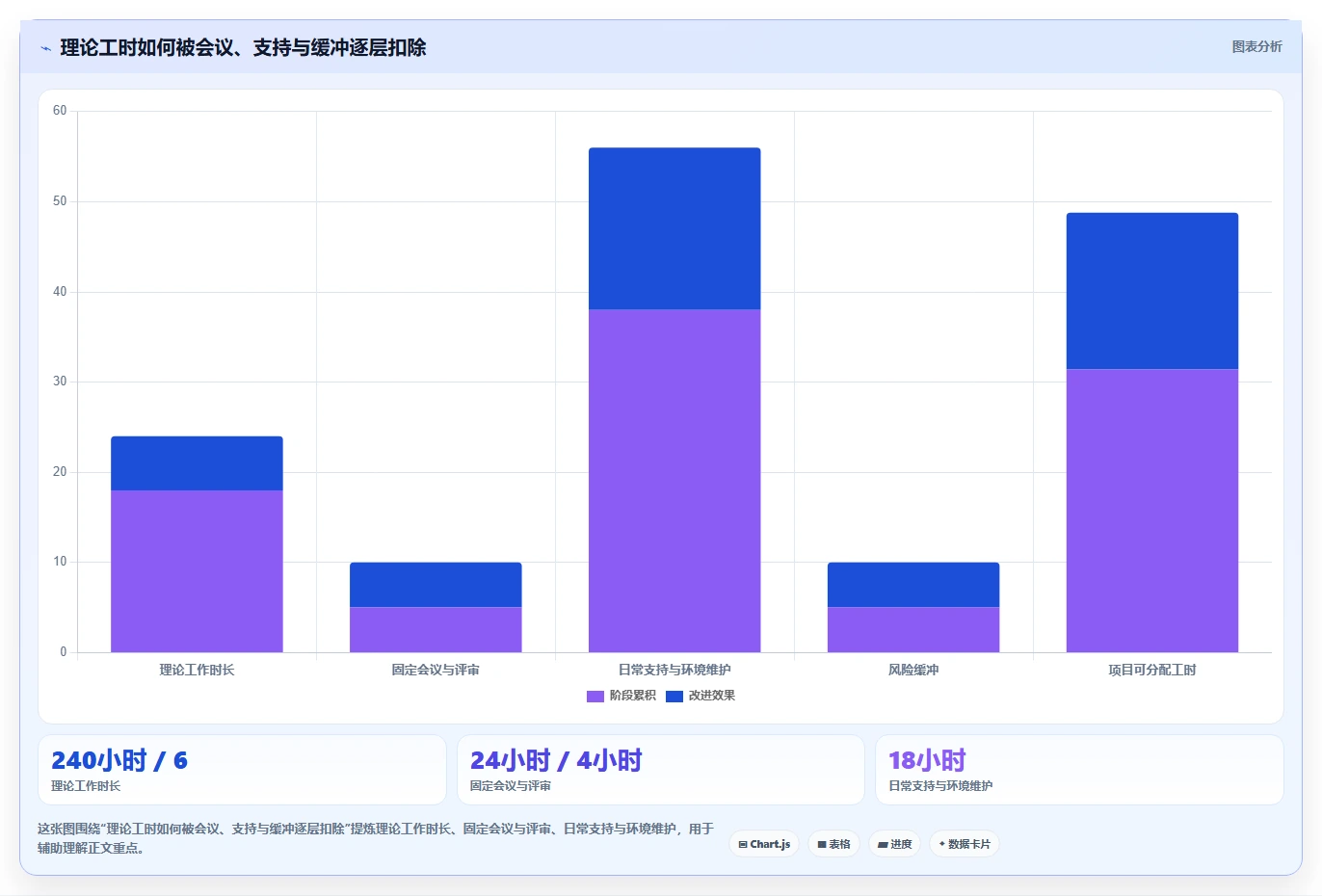Select the blue segment of the 项目可分配工时 bar
Viewport: 1322px width, 896px height.
(x=1152, y=291)
